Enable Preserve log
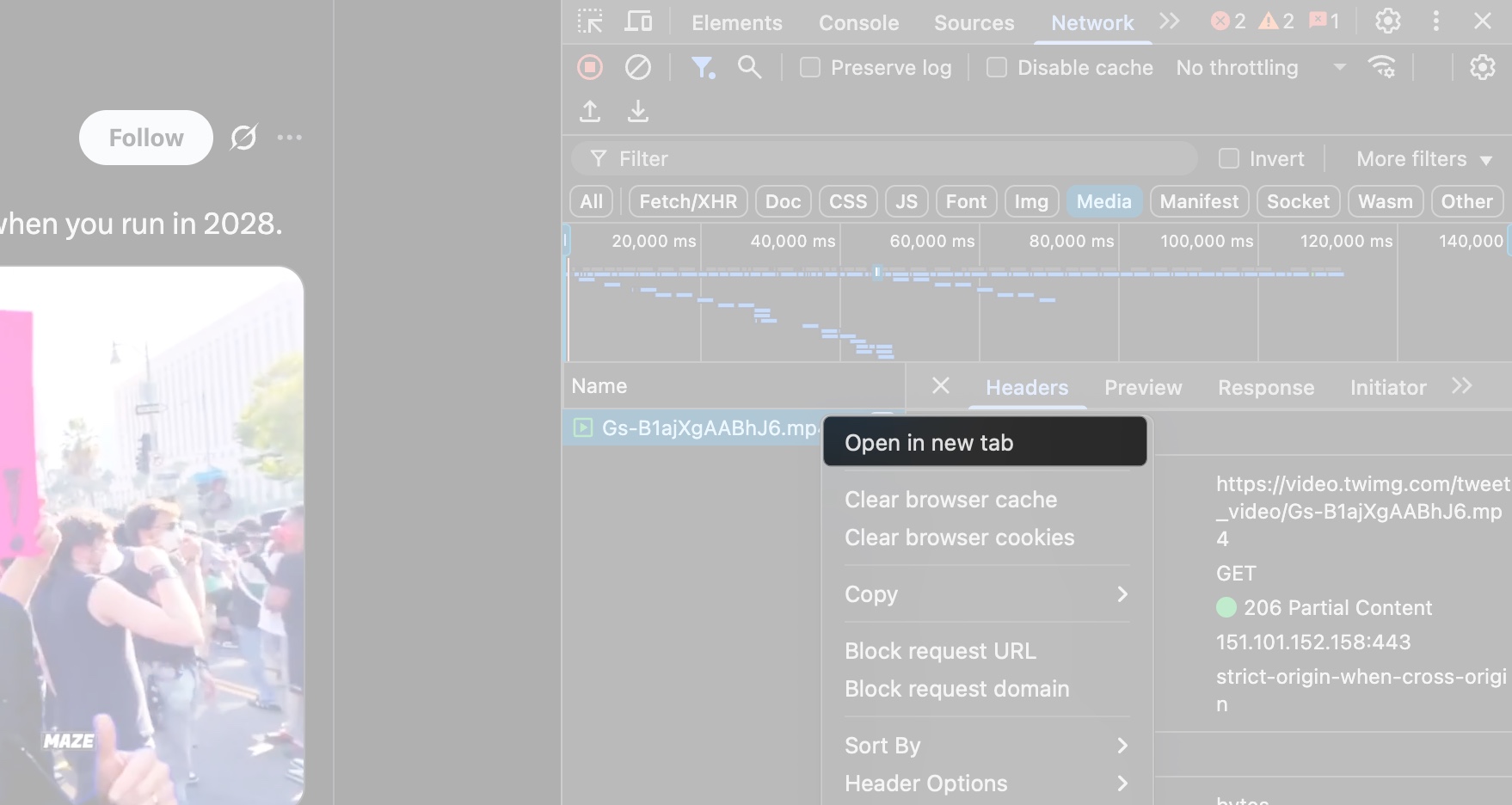 click(x=809, y=67)
